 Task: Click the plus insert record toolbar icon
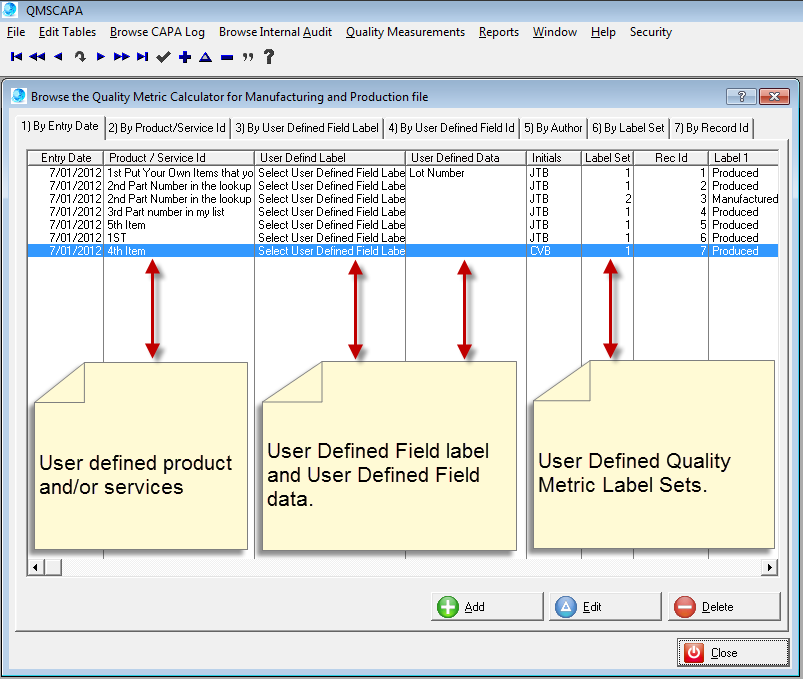185,57
